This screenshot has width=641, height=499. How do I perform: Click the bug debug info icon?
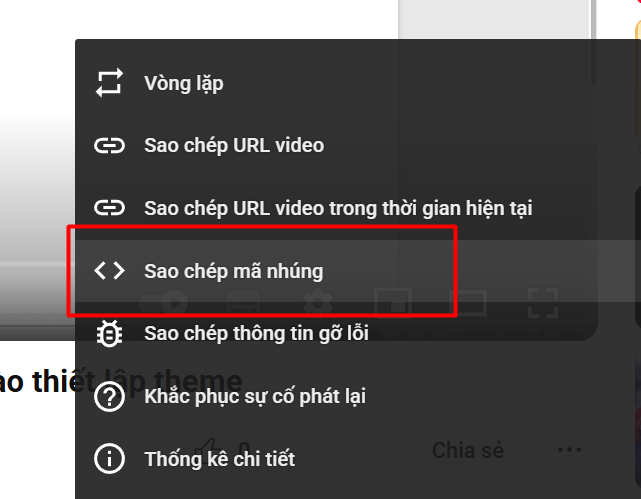coord(109,333)
